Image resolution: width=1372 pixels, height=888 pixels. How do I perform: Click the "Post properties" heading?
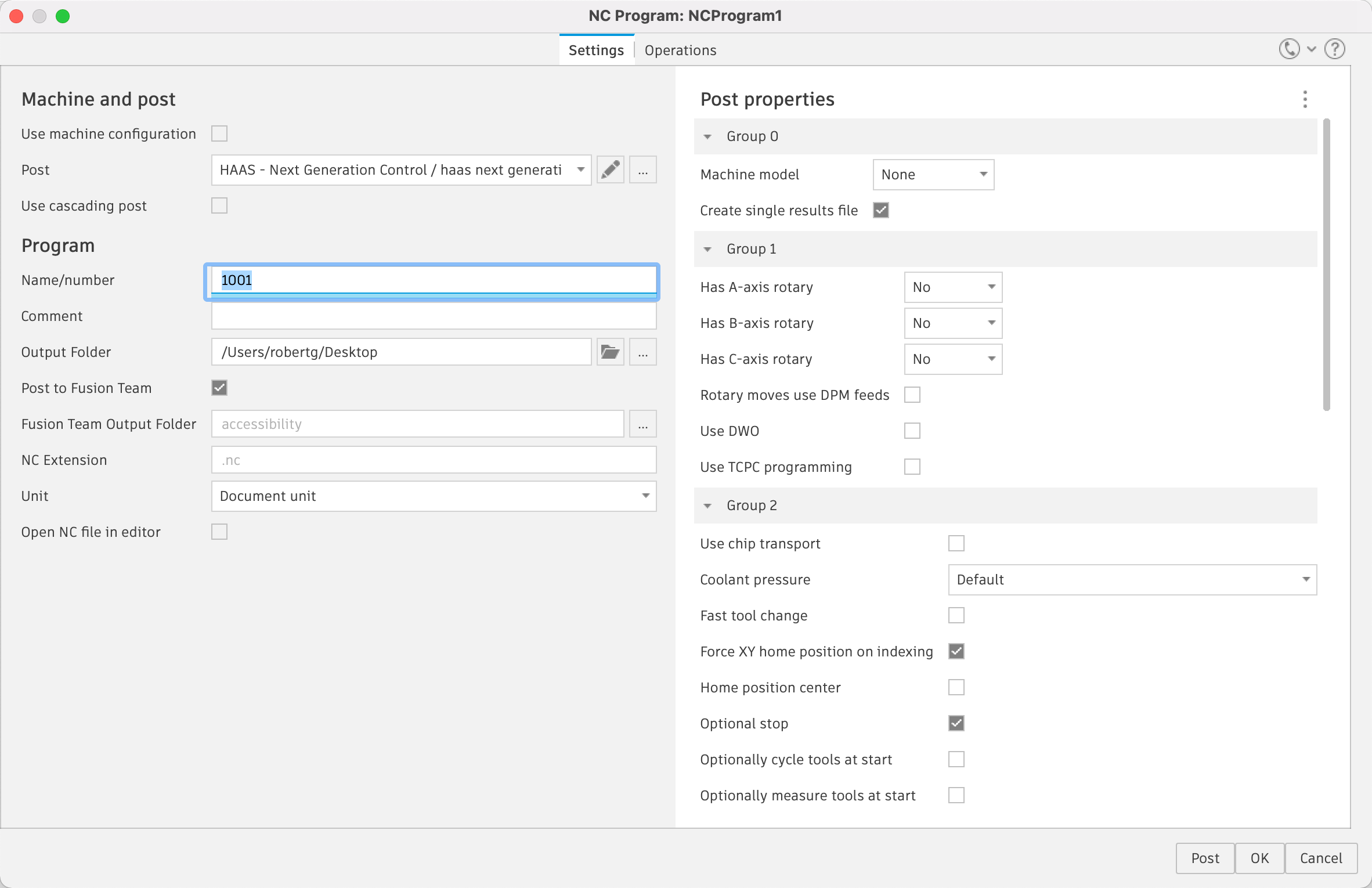pos(767,99)
